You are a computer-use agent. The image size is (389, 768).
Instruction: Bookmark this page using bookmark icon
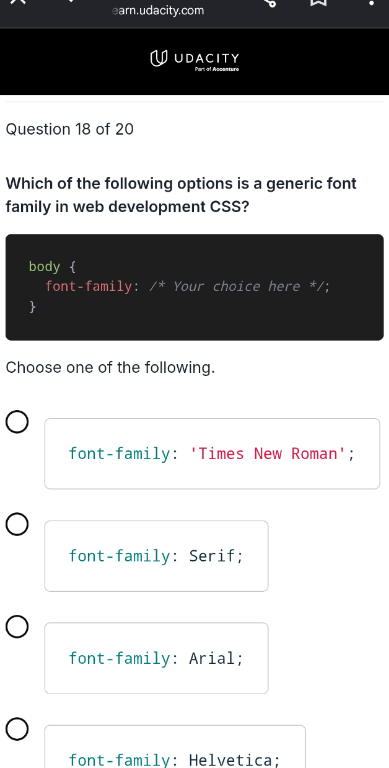(x=319, y=2)
